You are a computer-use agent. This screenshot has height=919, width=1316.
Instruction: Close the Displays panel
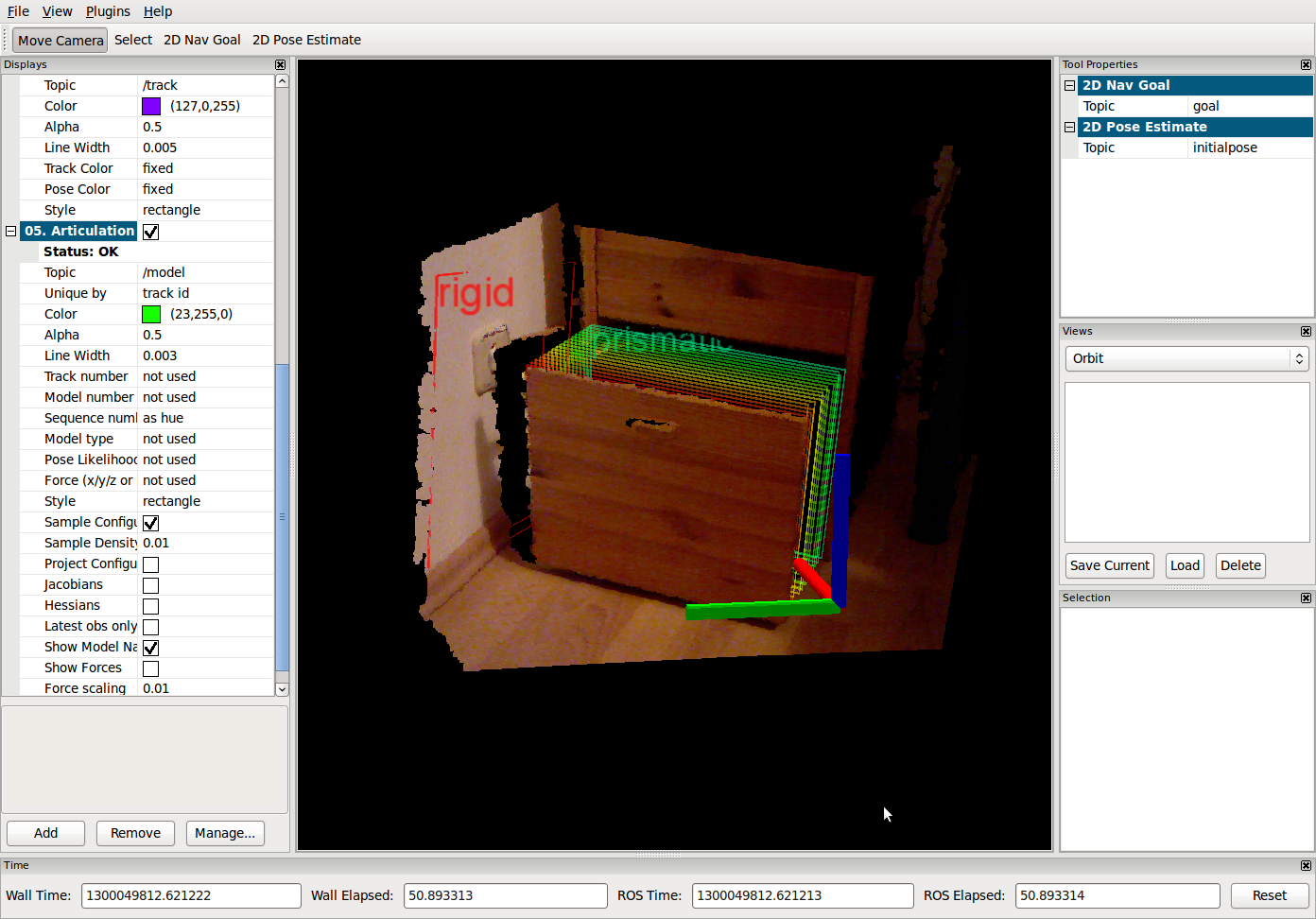280,65
